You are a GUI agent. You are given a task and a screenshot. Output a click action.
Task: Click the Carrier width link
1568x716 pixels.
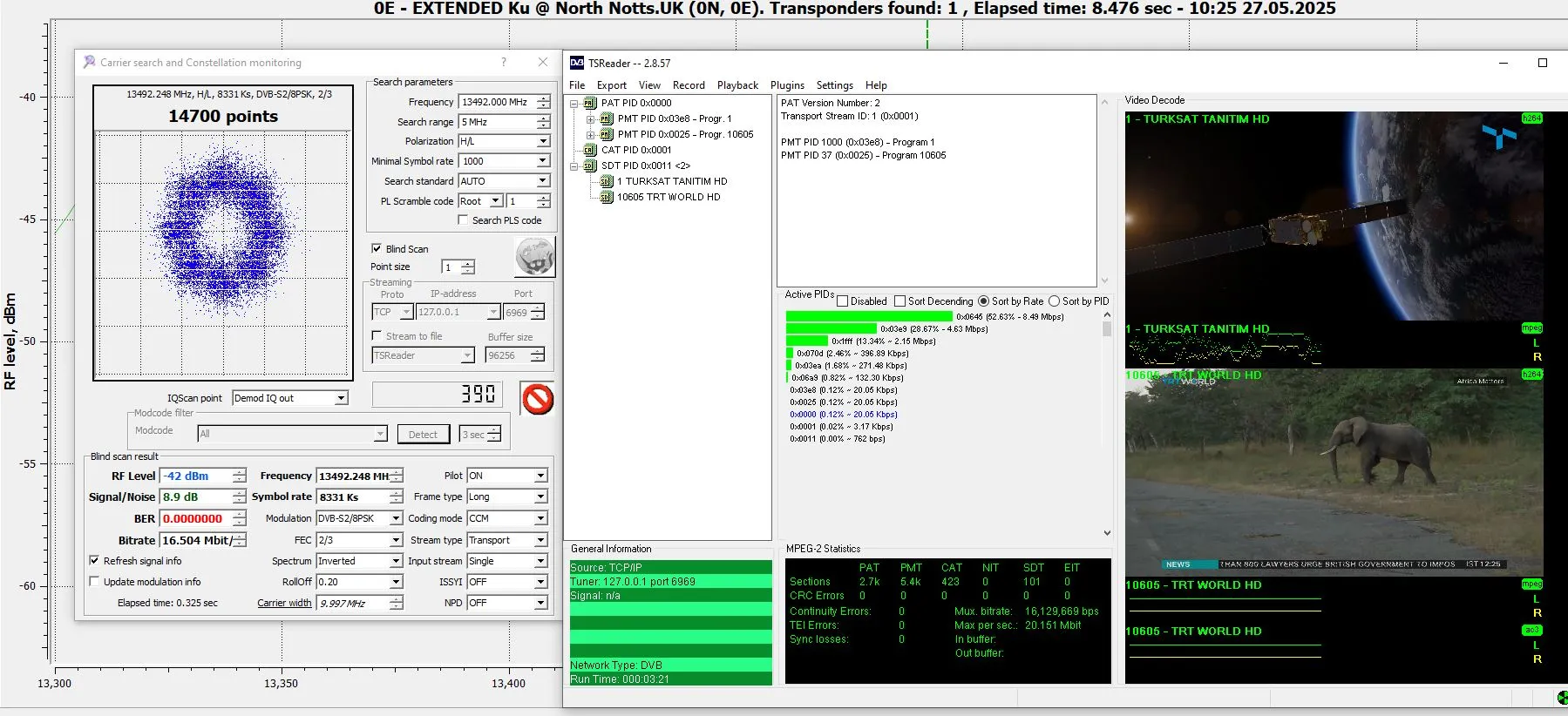point(284,603)
